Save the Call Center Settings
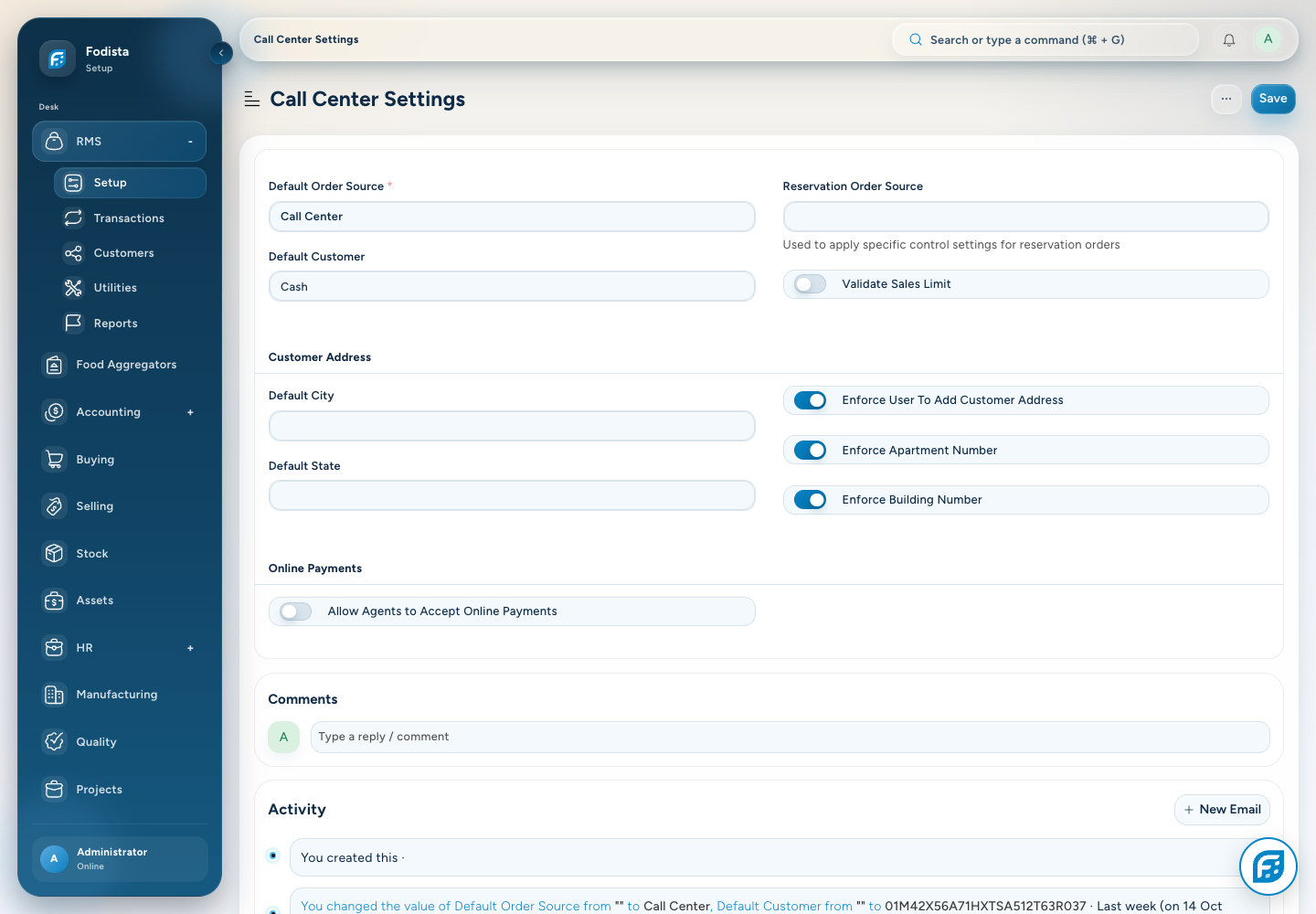 [1273, 99]
